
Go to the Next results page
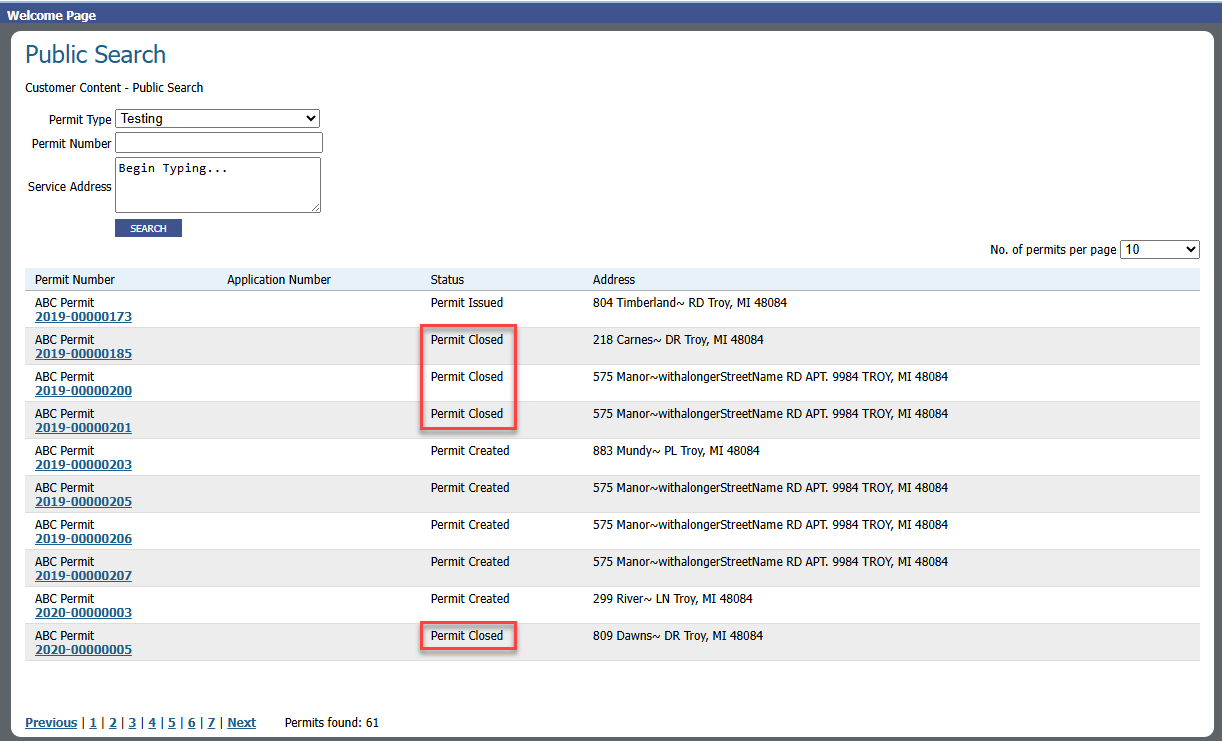[241, 723]
